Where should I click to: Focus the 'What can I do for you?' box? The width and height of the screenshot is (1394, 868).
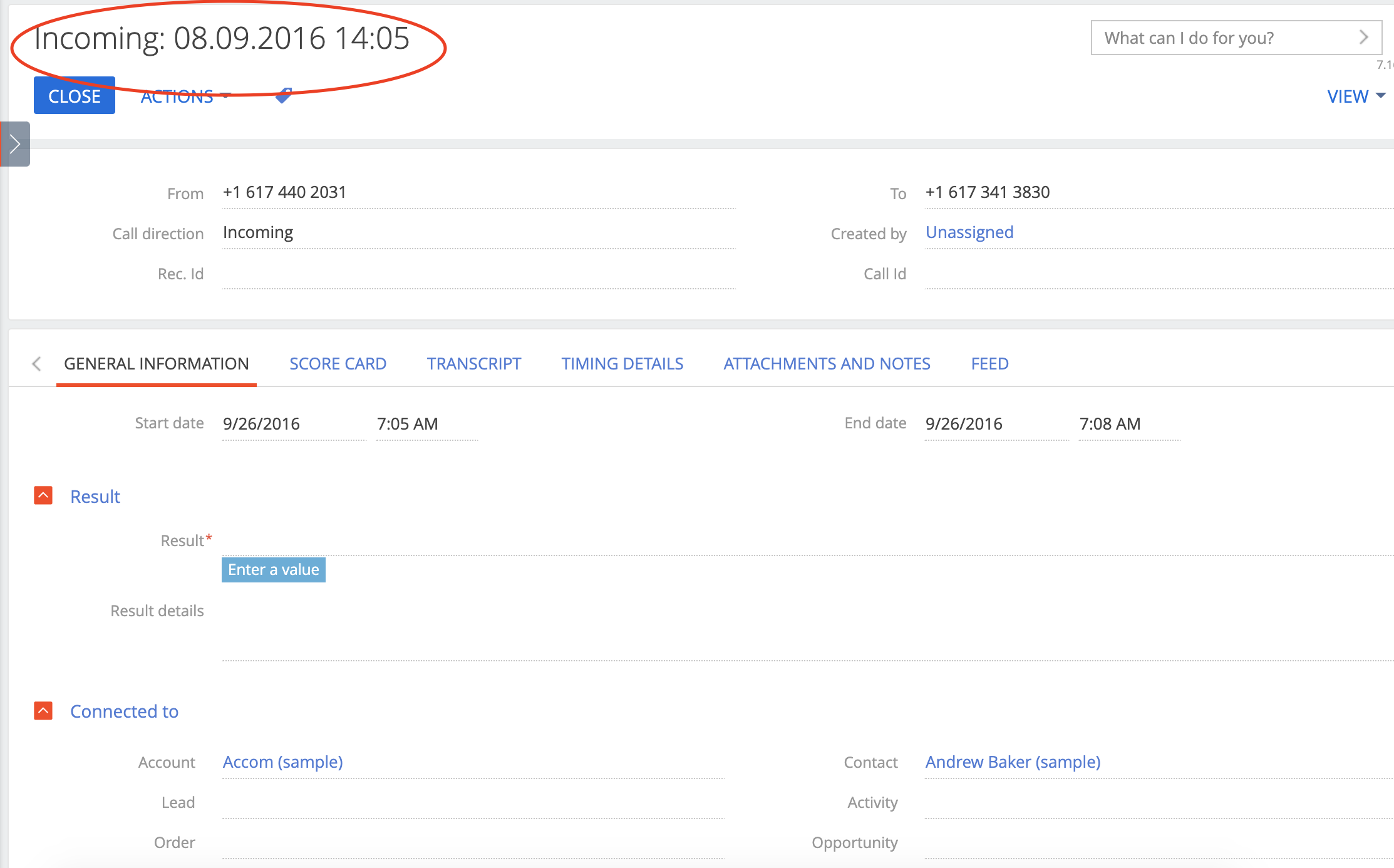(1236, 38)
